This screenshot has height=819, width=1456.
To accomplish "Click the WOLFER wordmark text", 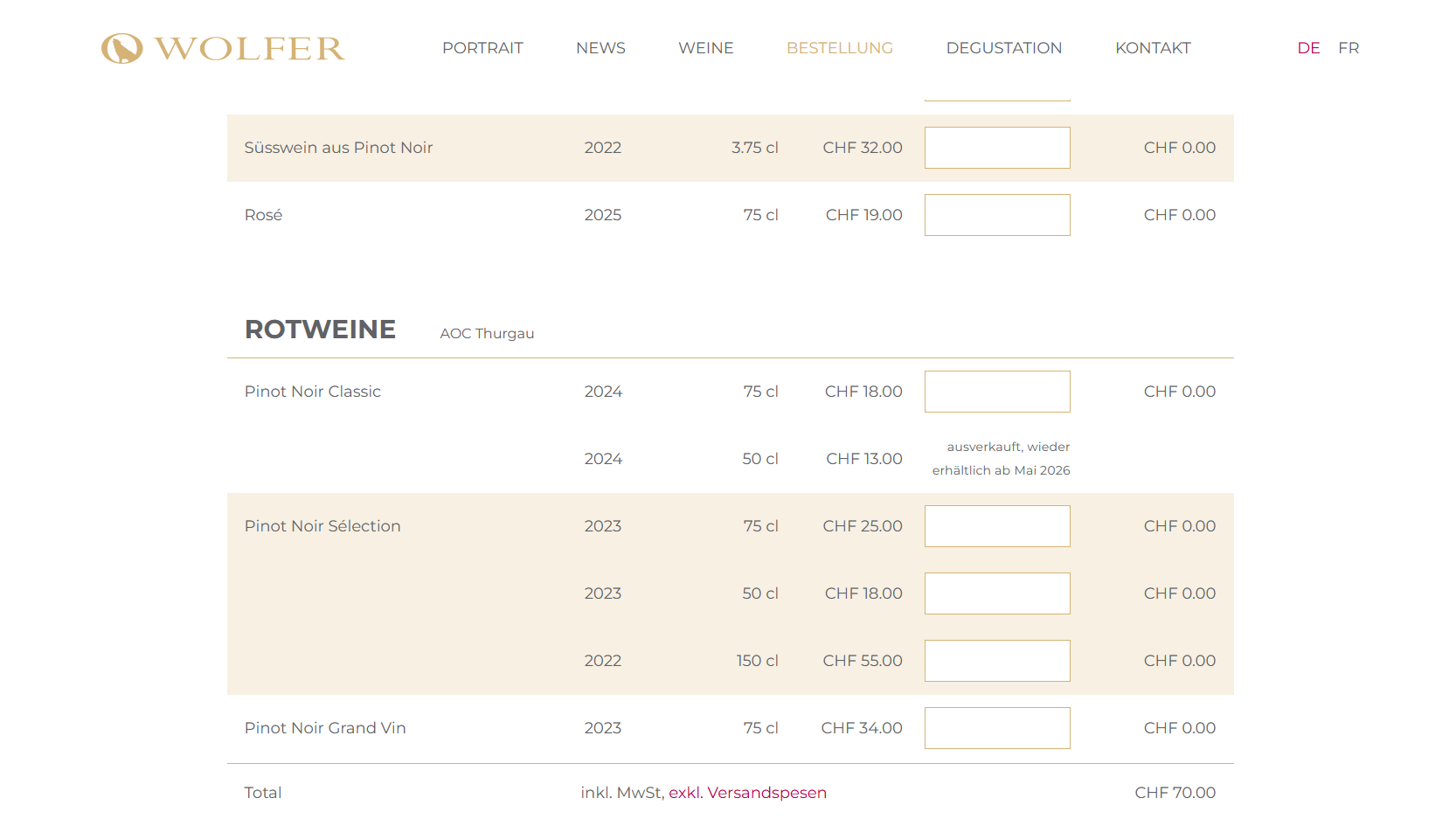I will pyautogui.click(x=250, y=49).
